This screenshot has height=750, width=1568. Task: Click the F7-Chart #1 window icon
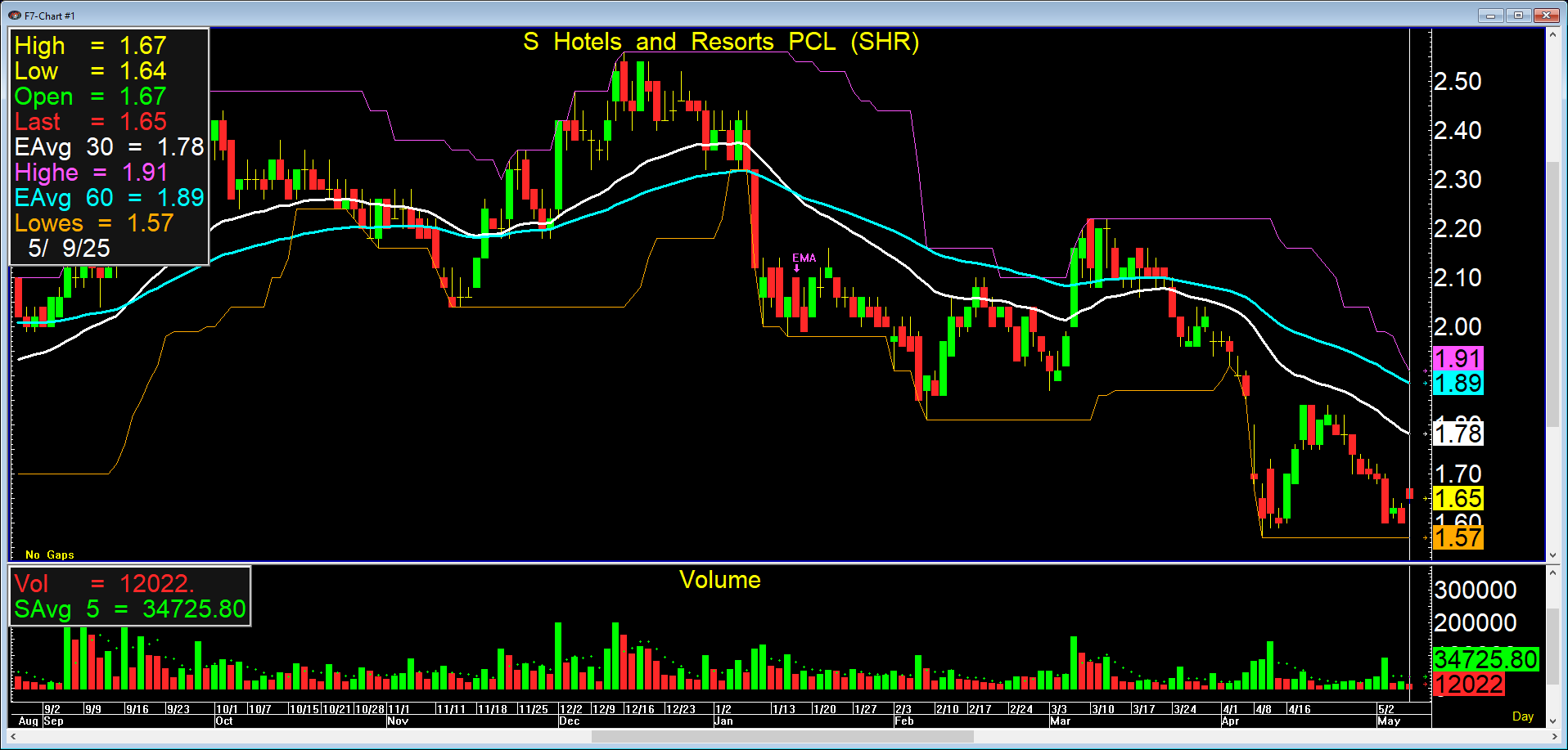click(14, 16)
